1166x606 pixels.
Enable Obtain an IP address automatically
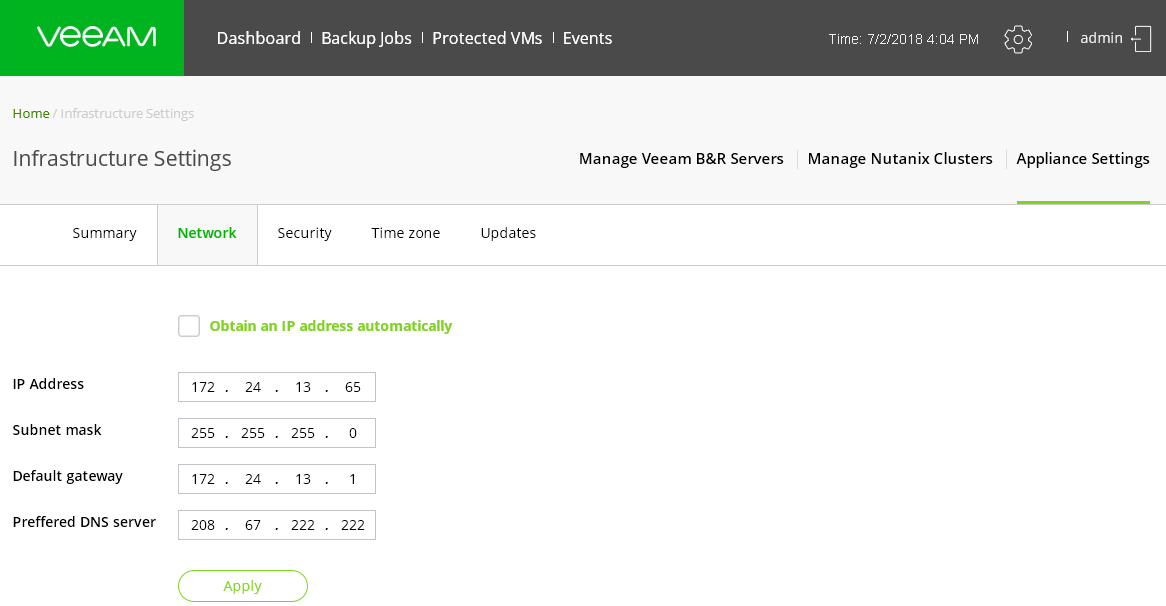(x=189, y=326)
